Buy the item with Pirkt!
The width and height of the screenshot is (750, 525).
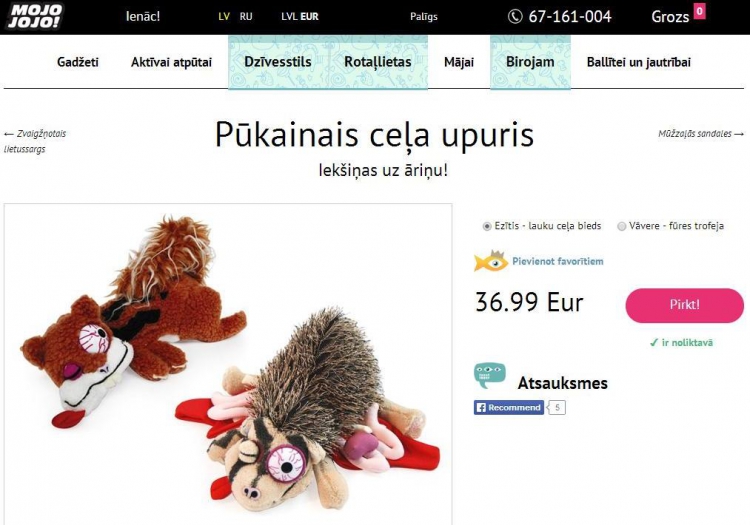pos(684,305)
